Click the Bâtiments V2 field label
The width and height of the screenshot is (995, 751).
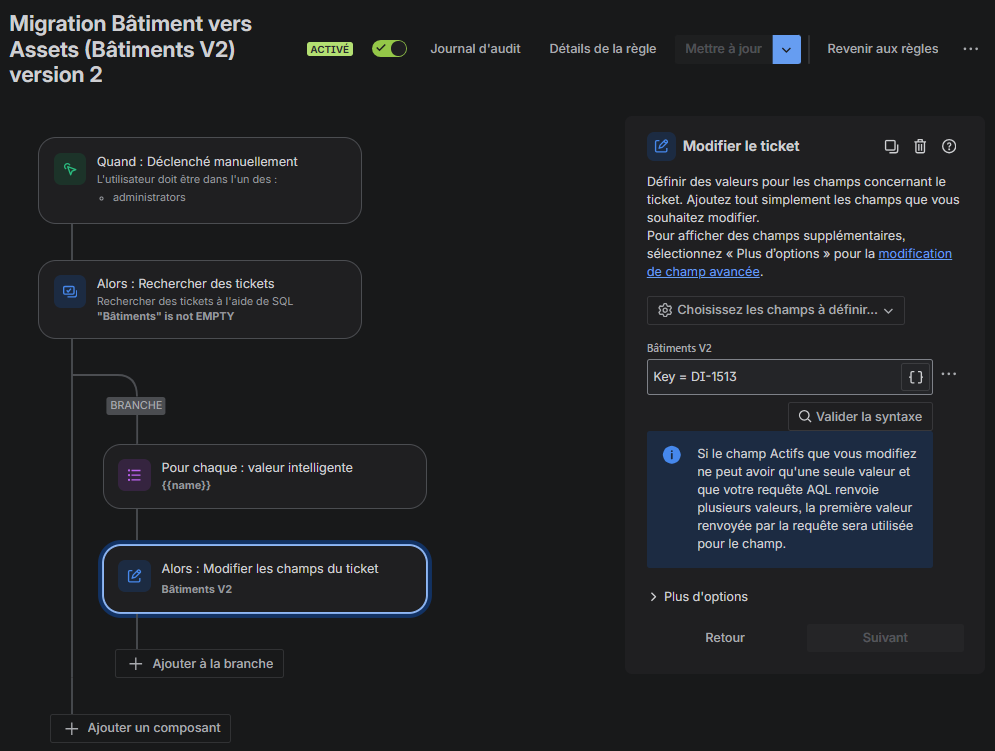679,349
